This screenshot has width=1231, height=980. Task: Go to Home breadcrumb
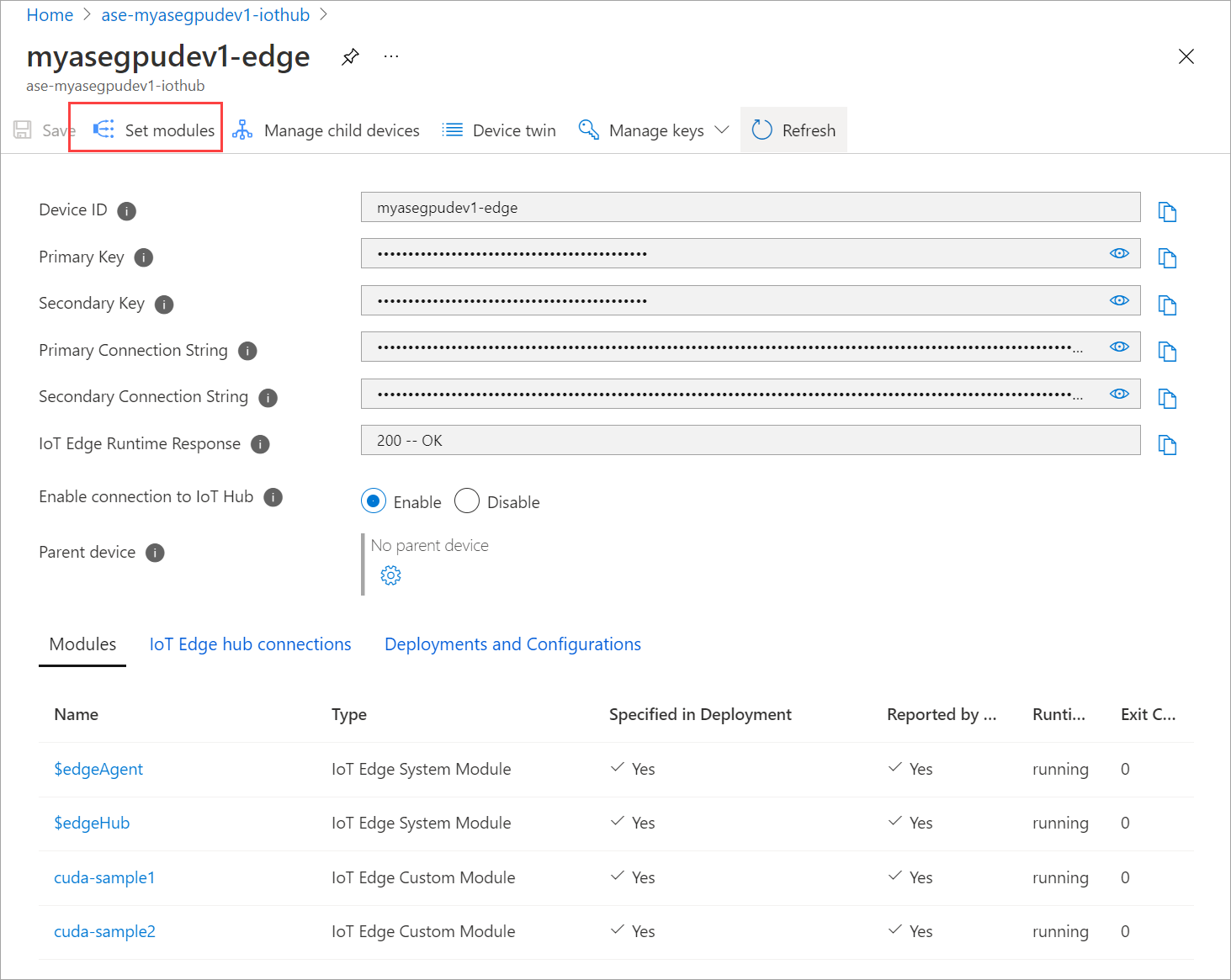pos(50,15)
